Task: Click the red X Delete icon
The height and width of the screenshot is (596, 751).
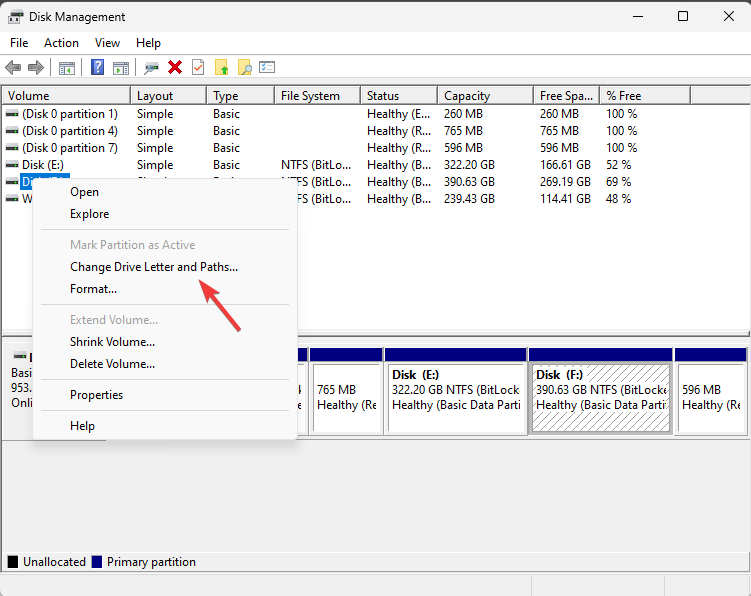Action: 175,68
